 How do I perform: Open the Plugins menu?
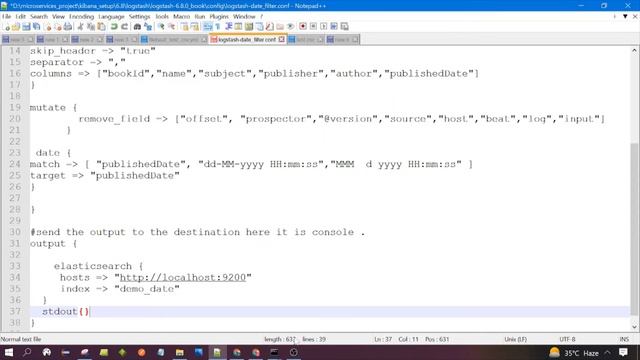pyautogui.click(x=219, y=16)
